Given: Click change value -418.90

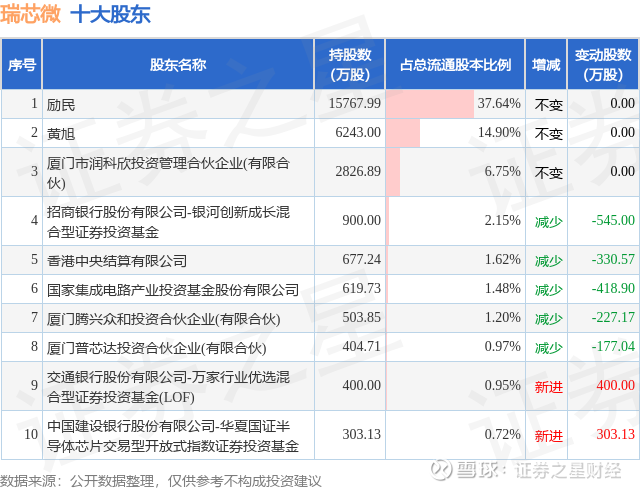Looking at the screenshot, I should coord(613,288).
